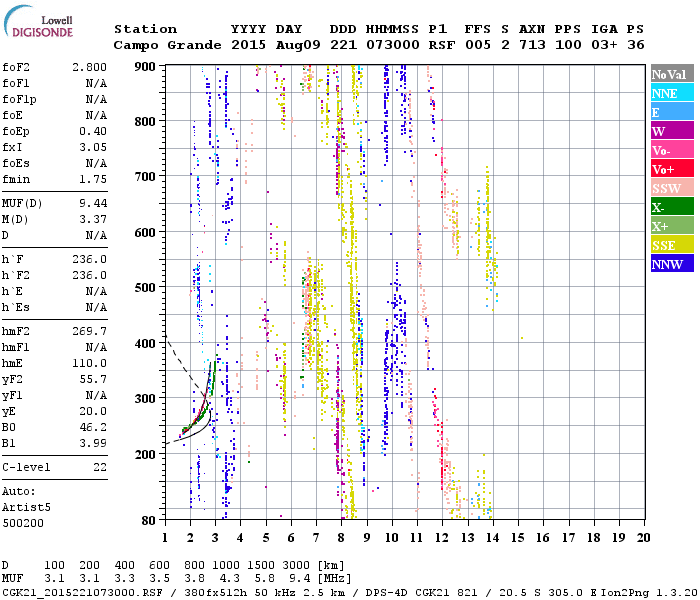Click the 80 label on height axis

click(x=149, y=520)
